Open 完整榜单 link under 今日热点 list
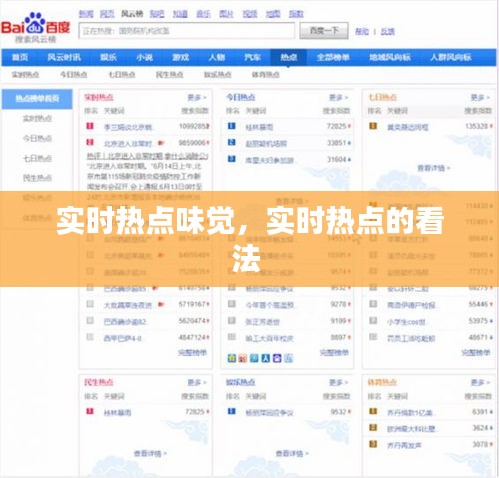Screen dimensions: 499x478 [x=334, y=352]
